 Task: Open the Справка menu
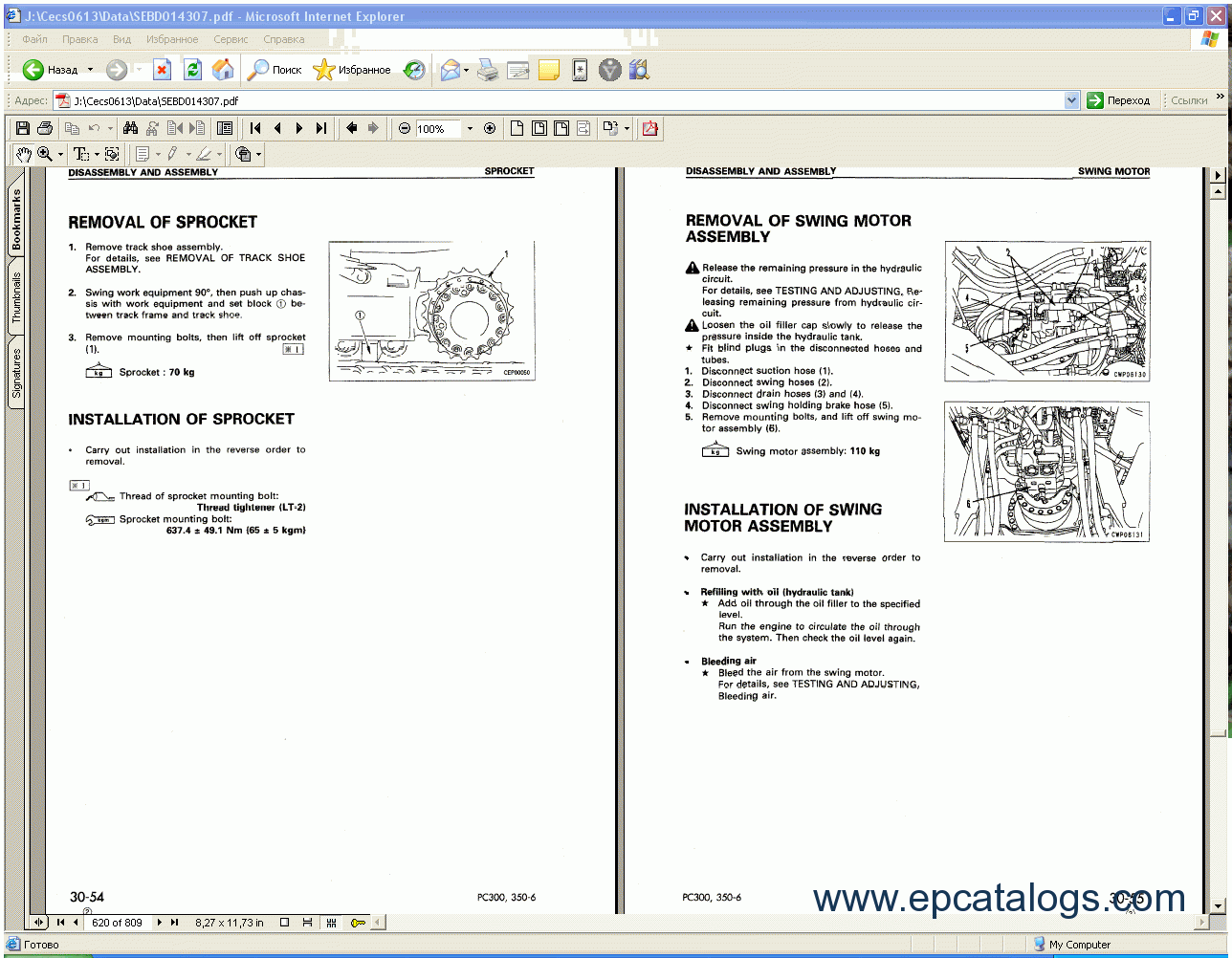(284, 39)
